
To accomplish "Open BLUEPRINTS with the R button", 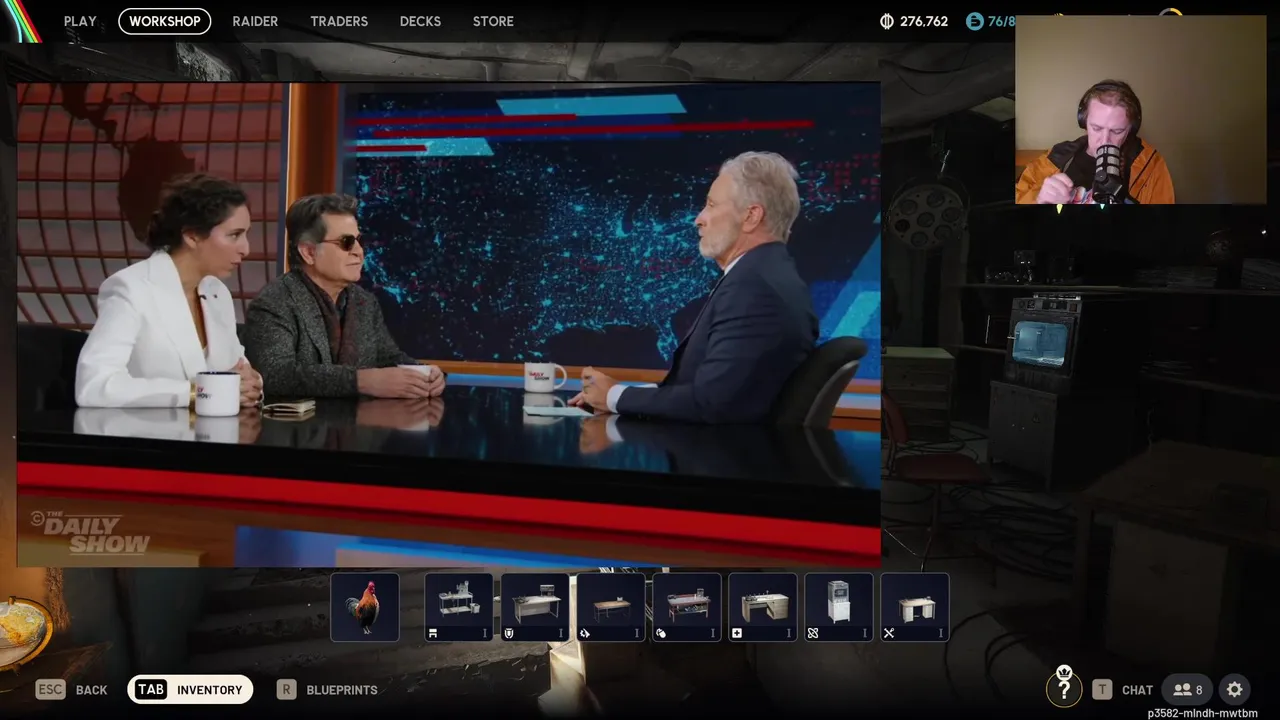I will [x=328, y=690].
